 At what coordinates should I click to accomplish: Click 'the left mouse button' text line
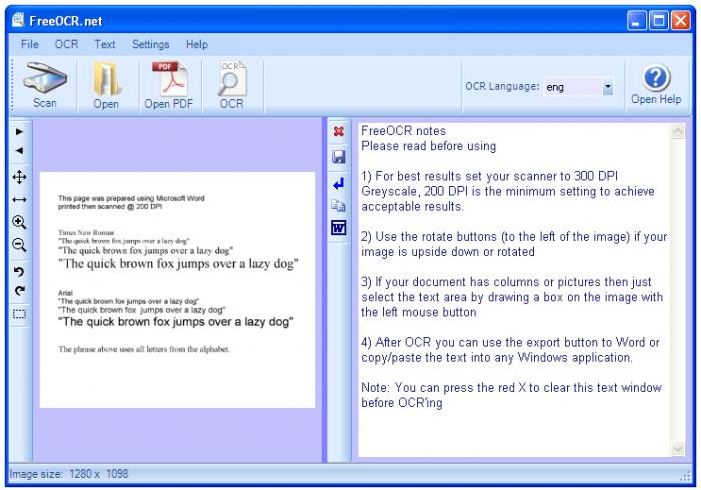[418, 312]
